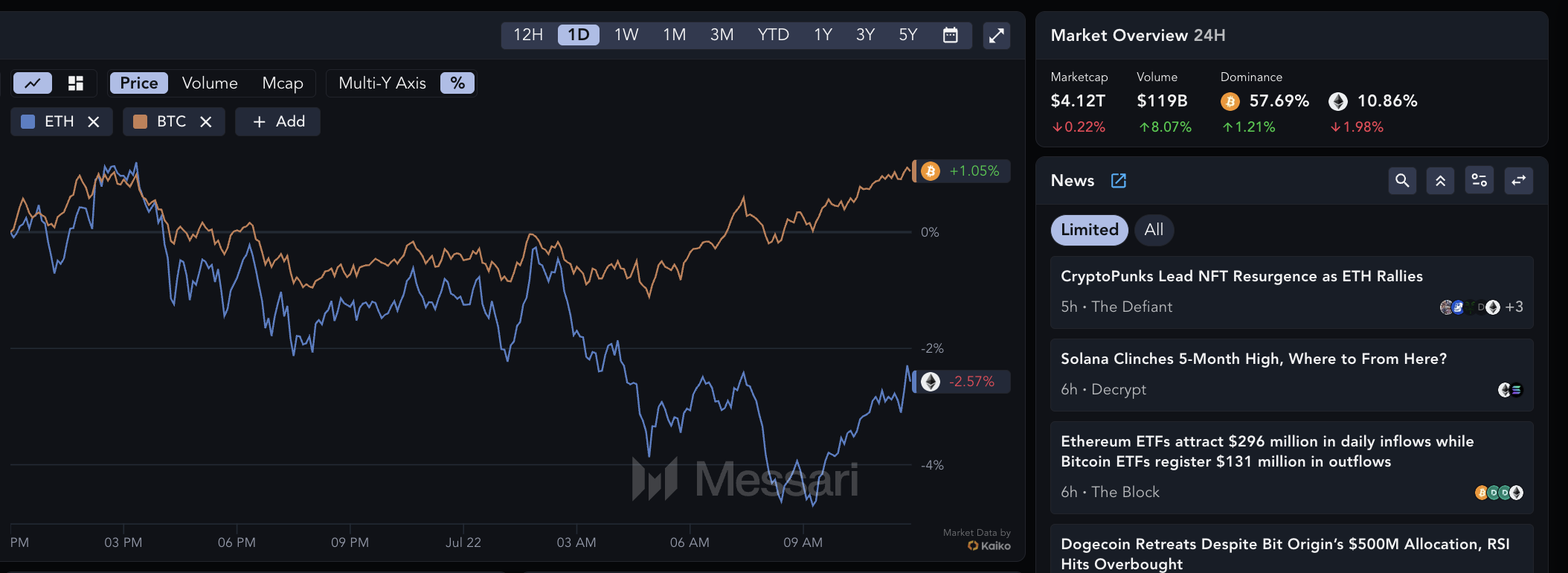Toggle Multi-Y Axis option
Image resolution: width=1568 pixels, height=573 pixels.
click(382, 83)
